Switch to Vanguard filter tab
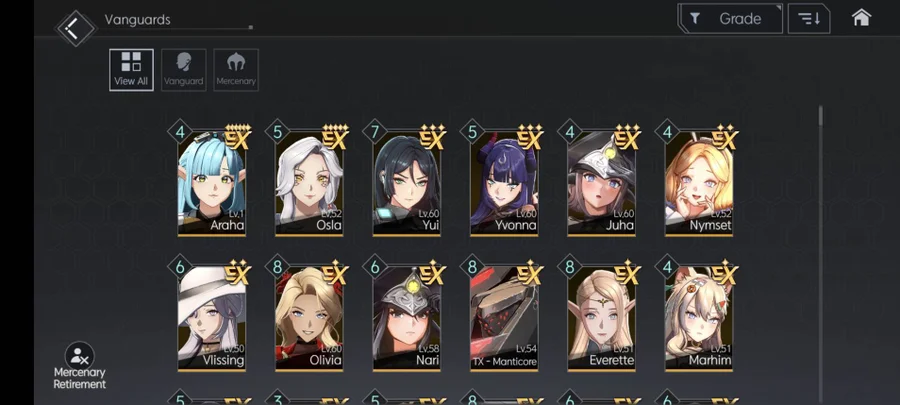 [184, 70]
